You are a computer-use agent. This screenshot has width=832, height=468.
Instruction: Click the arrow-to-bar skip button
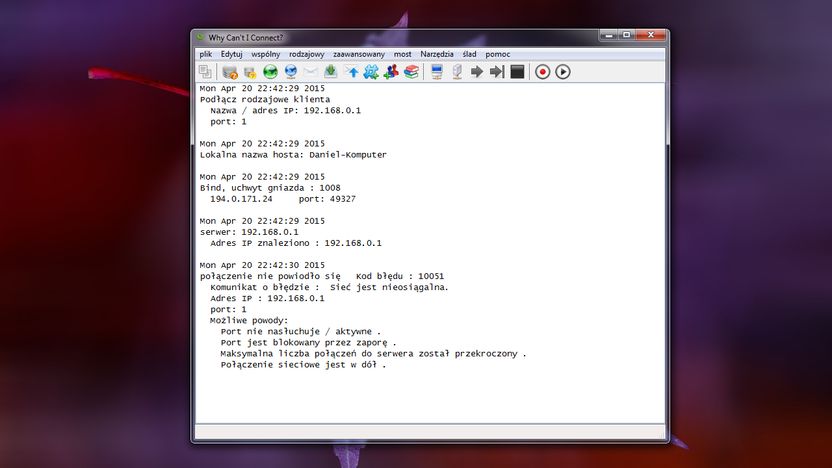[x=497, y=72]
